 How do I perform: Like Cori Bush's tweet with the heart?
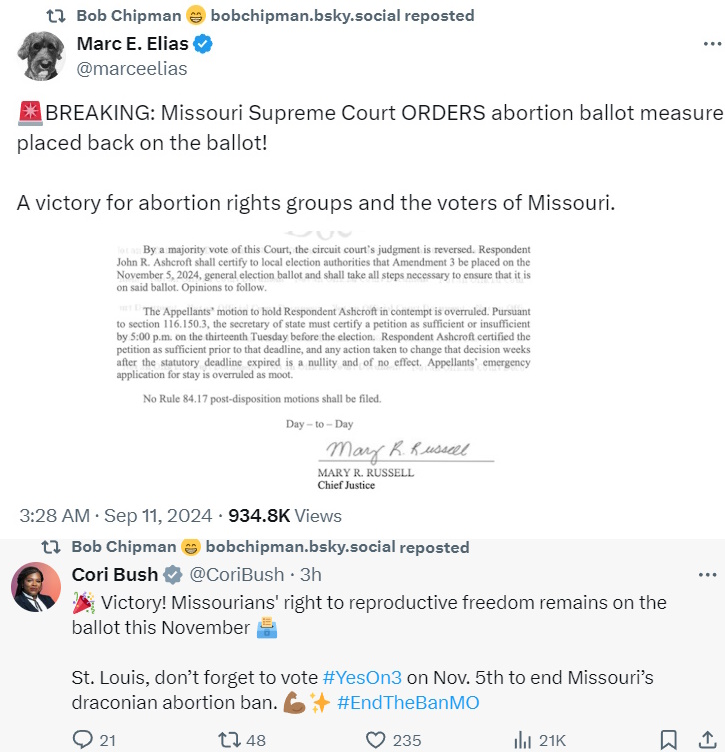point(376,740)
